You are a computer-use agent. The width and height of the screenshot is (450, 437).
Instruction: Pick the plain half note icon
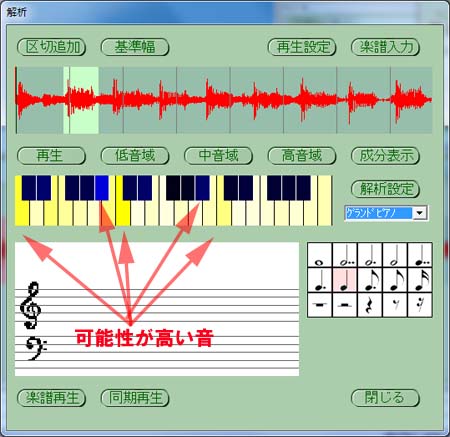[395, 255]
